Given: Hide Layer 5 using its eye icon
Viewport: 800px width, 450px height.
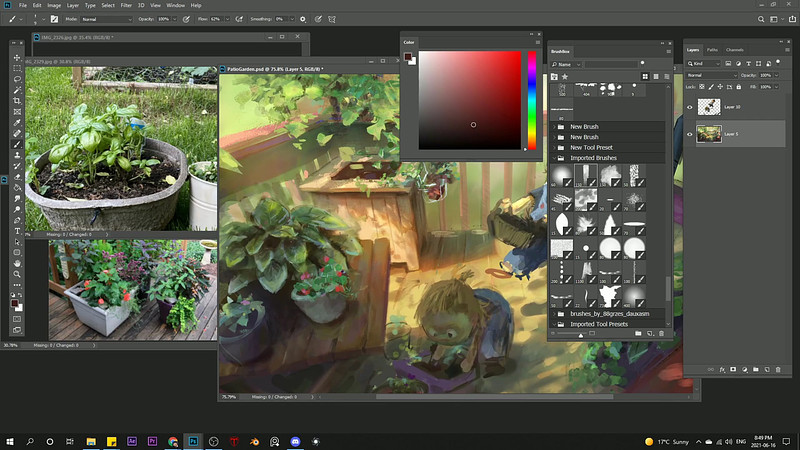Looking at the screenshot, I should (690, 134).
